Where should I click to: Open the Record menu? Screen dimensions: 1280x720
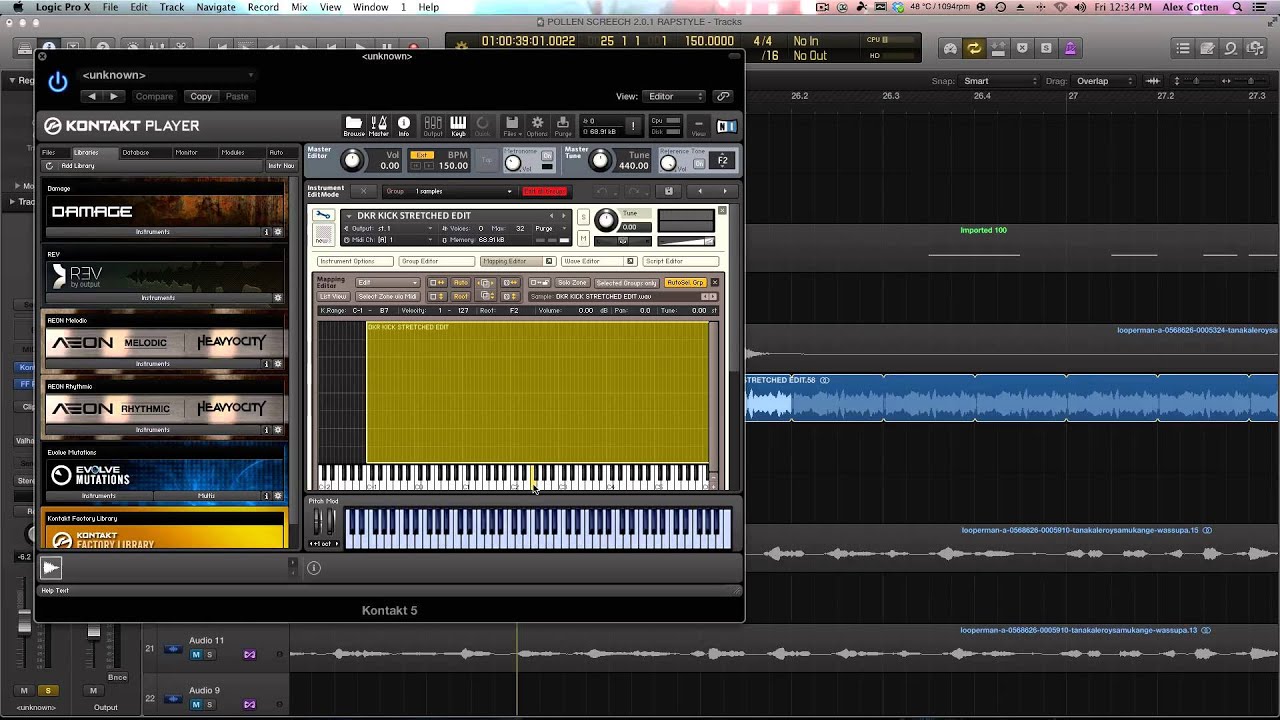[263, 7]
